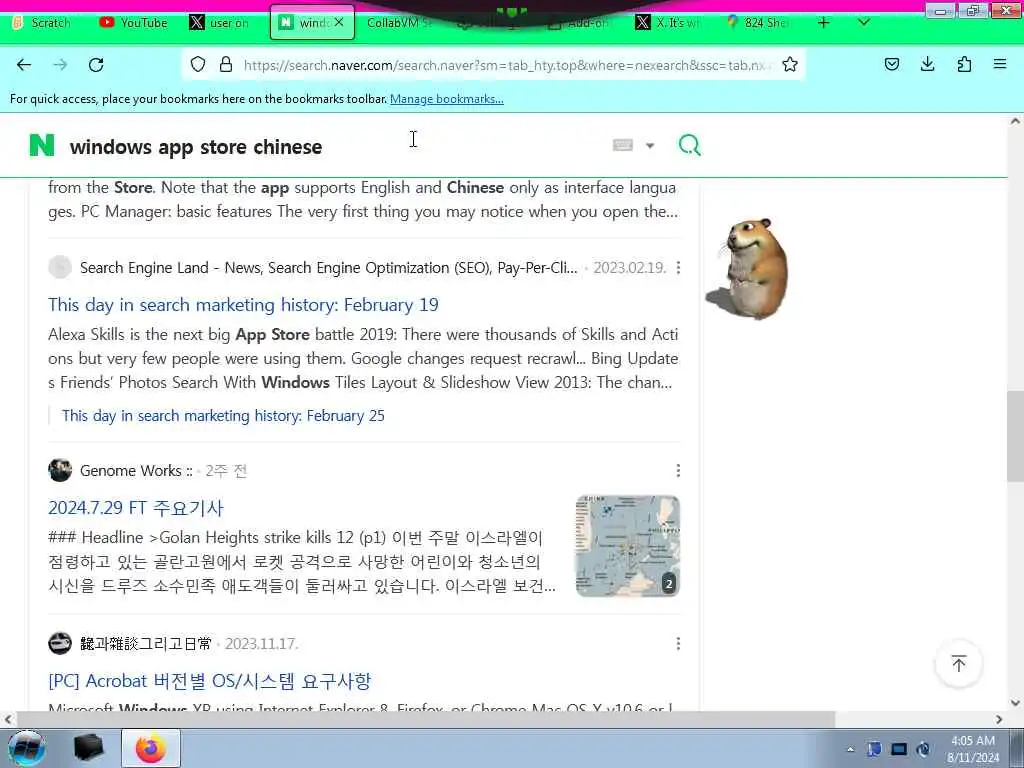Open 'This day in search marketing history: February 25'

click(223, 416)
